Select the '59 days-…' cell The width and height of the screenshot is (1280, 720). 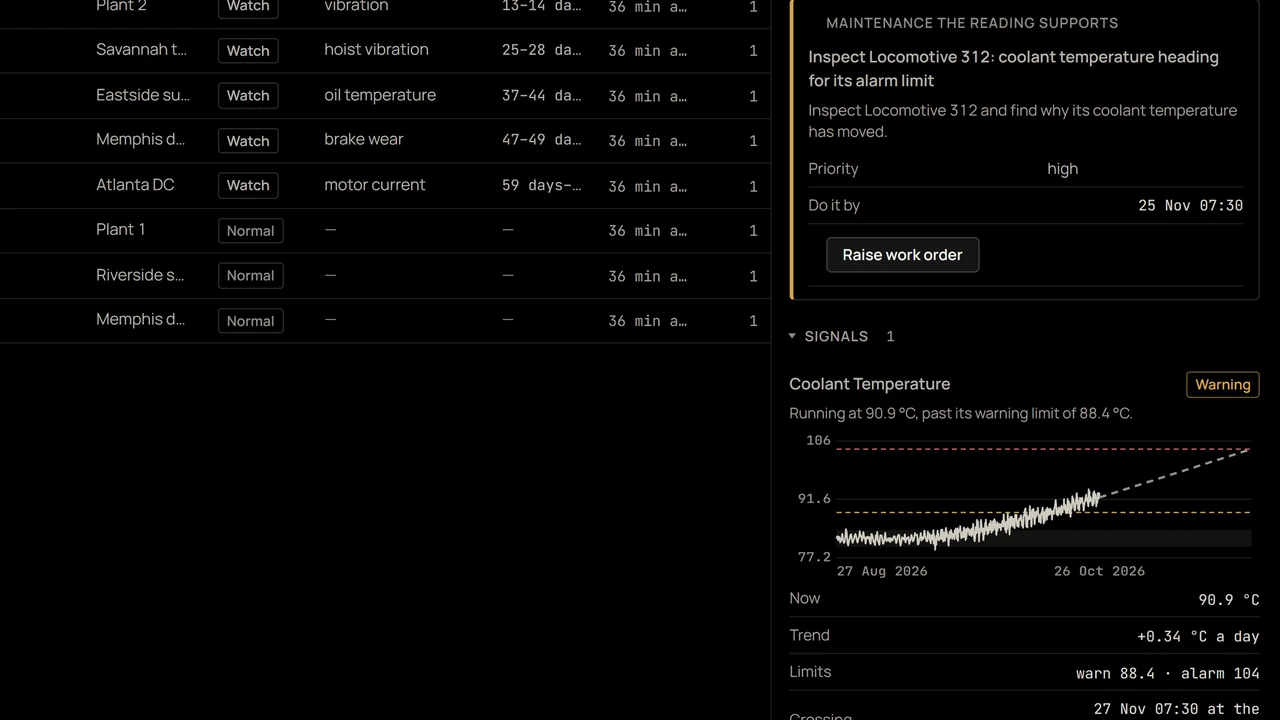541,185
